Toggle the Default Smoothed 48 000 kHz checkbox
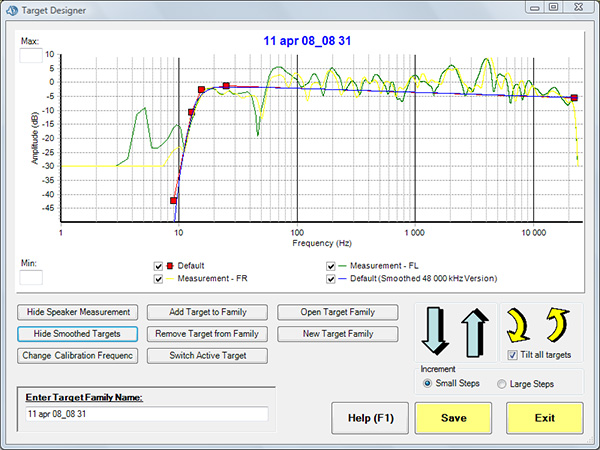 pos(330,278)
